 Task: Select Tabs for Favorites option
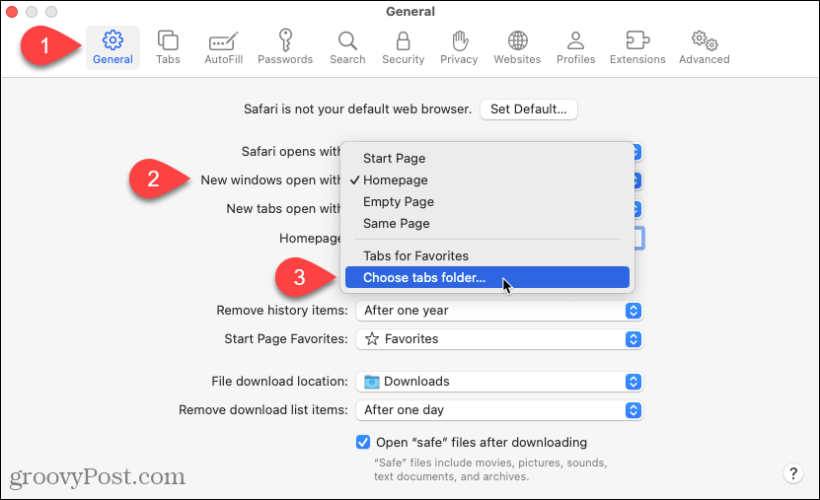pos(487,256)
